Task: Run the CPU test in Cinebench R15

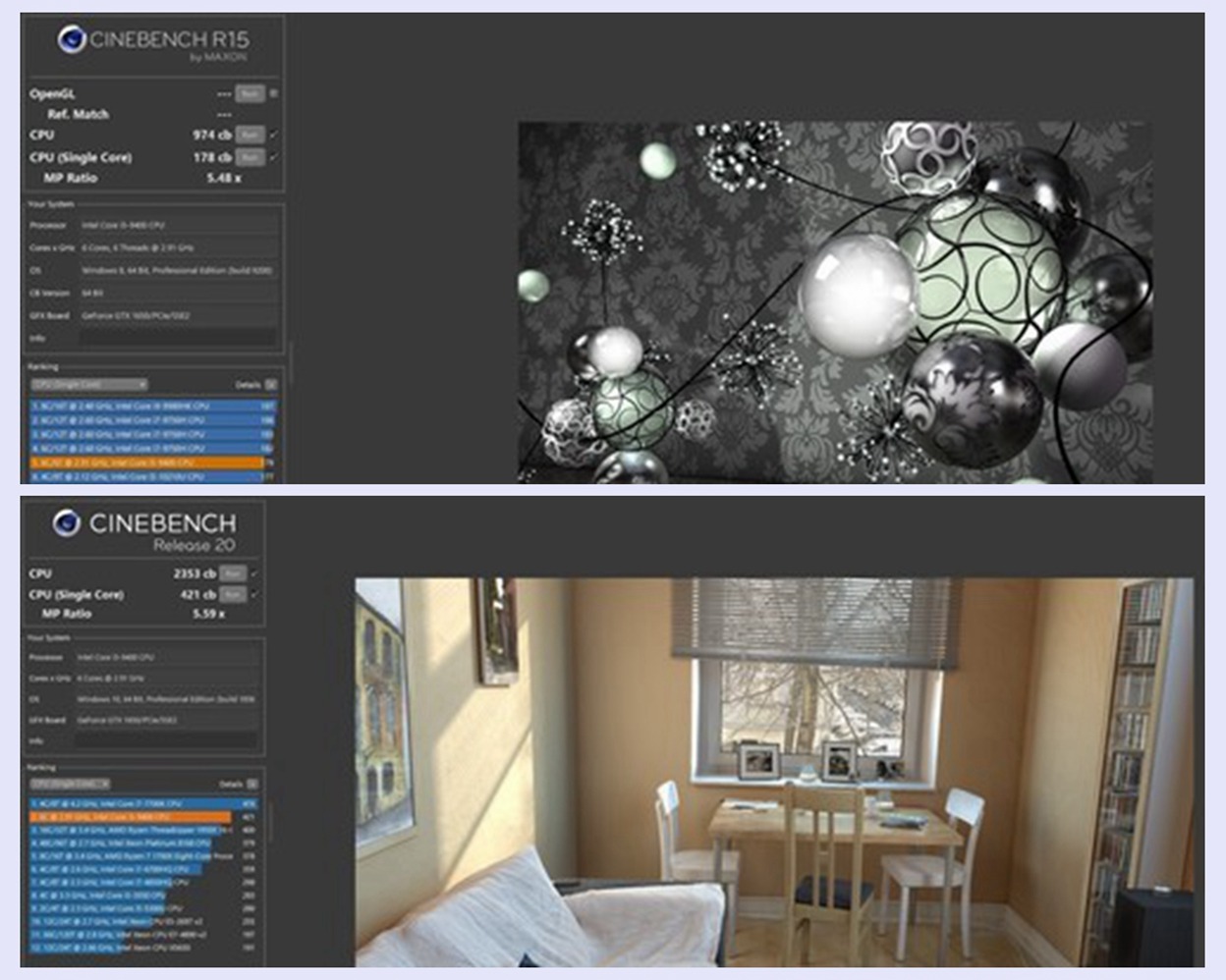Action: [250, 135]
